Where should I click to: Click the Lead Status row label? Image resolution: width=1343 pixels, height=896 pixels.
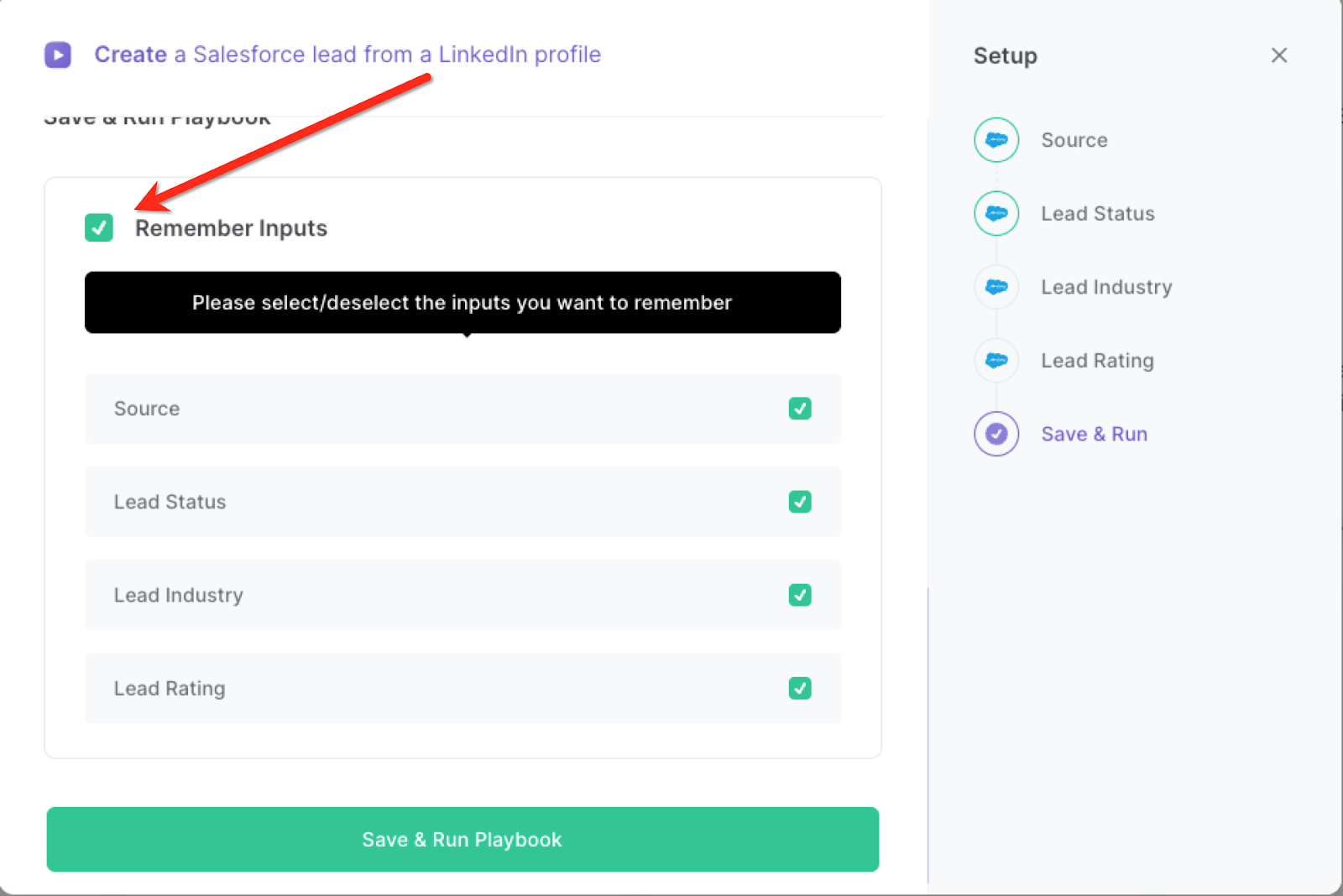tap(170, 502)
